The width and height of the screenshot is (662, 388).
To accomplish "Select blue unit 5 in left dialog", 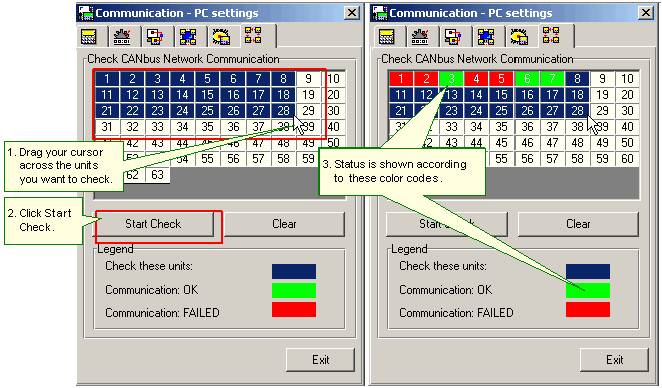I will (x=207, y=79).
